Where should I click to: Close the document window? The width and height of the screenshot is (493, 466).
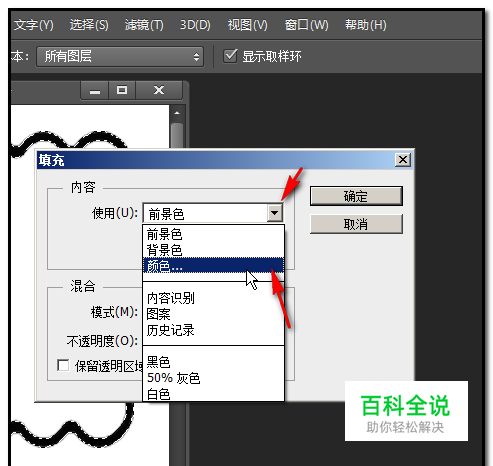tap(159, 90)
